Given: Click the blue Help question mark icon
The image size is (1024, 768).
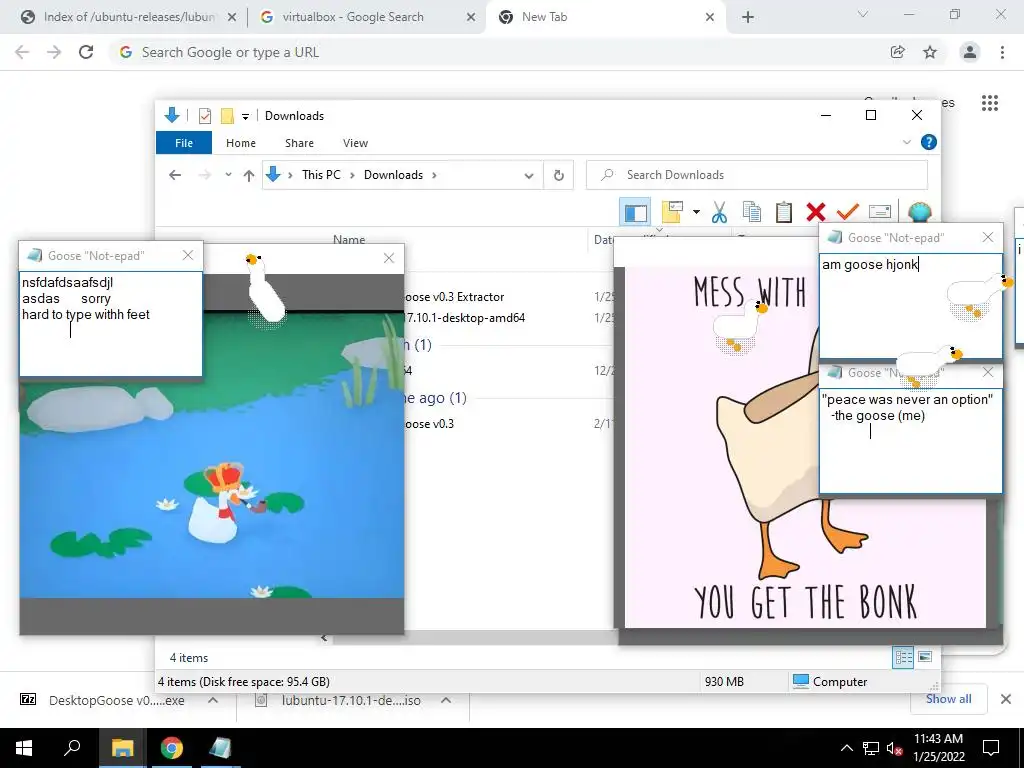Looking at the screenshot, I should coord(929,142).
